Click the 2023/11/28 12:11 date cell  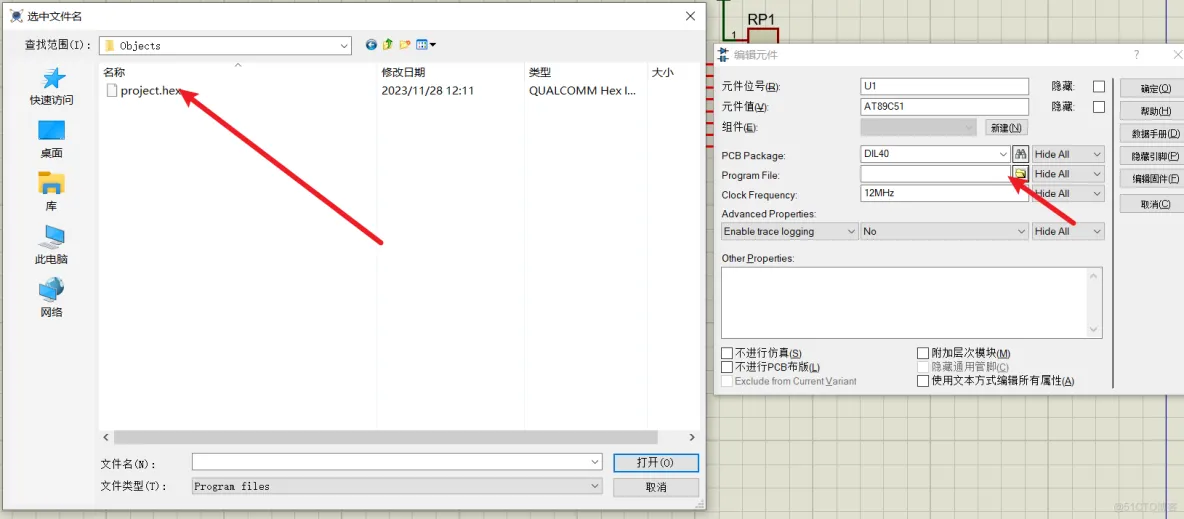pos(427,91)
